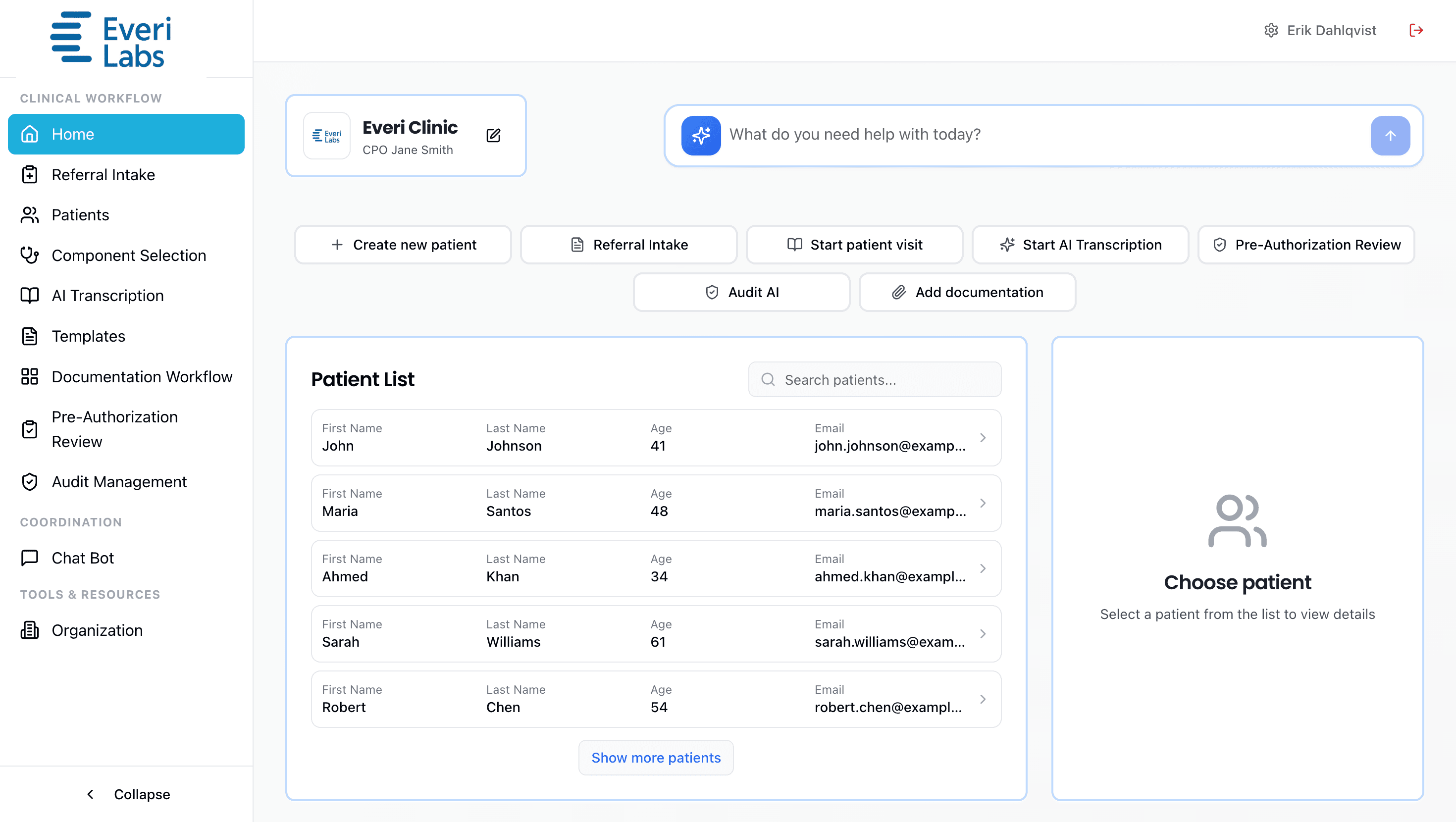The image size is (1456, 822).
Task: Open Chat Bot under Coordination
Action: 83,558
